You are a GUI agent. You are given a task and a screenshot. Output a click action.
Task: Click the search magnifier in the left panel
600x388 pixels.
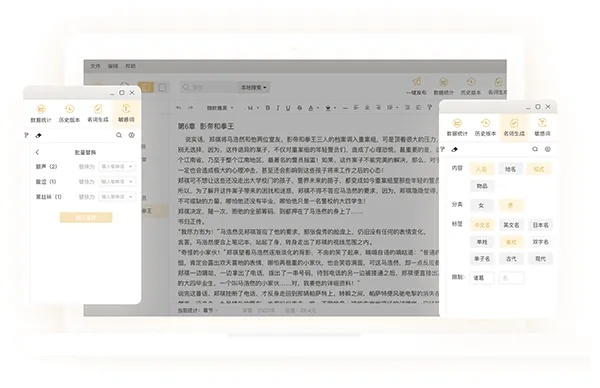tap(119, 135)
